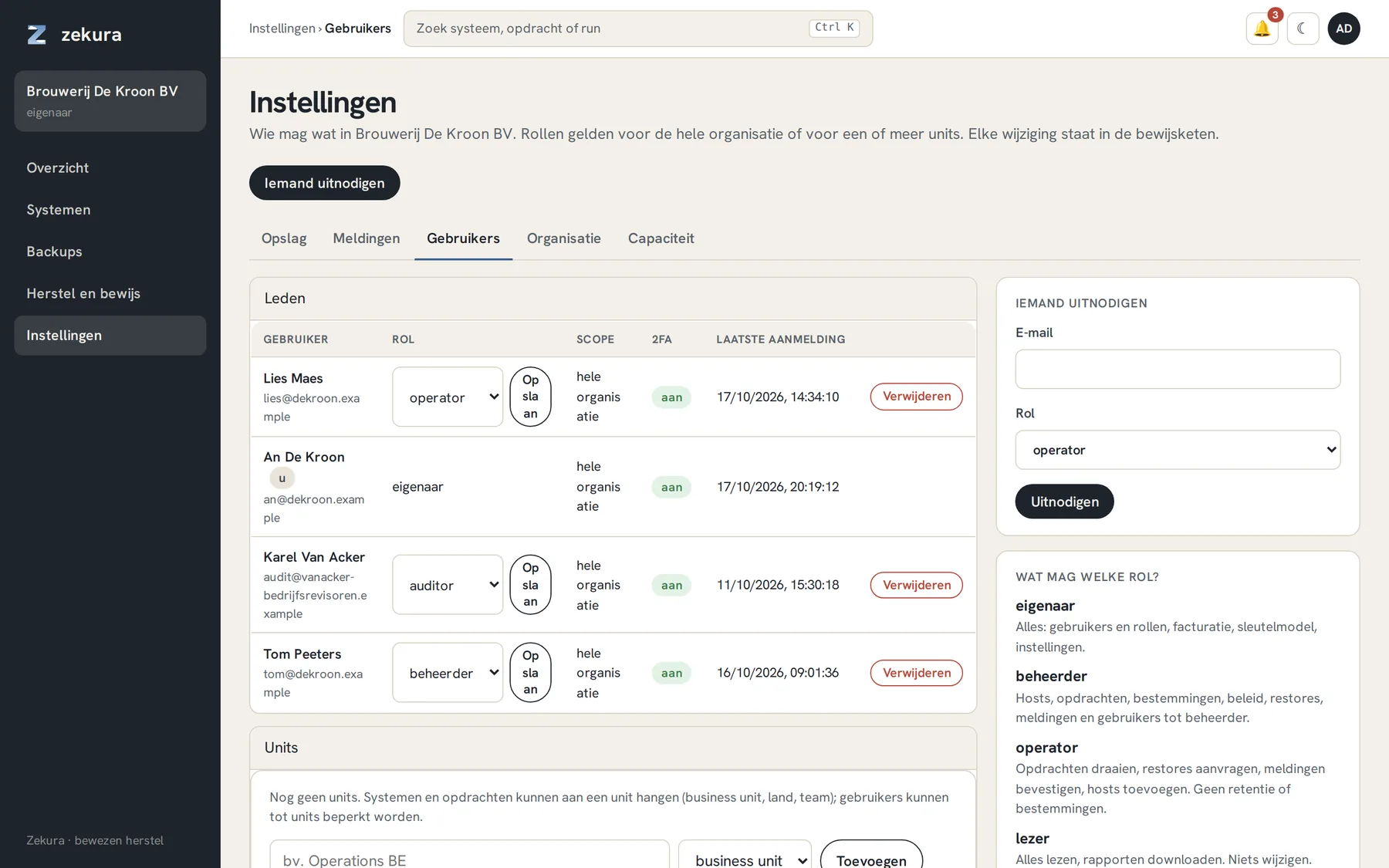
Task: Switch to the Opslag tab
Action: point(284,238)
